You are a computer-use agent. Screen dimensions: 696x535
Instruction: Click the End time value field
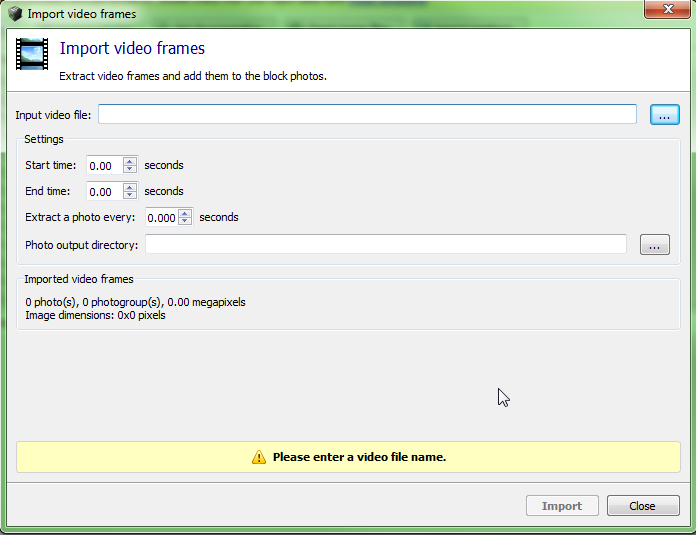pyautogui.click(x=104, y=191)
